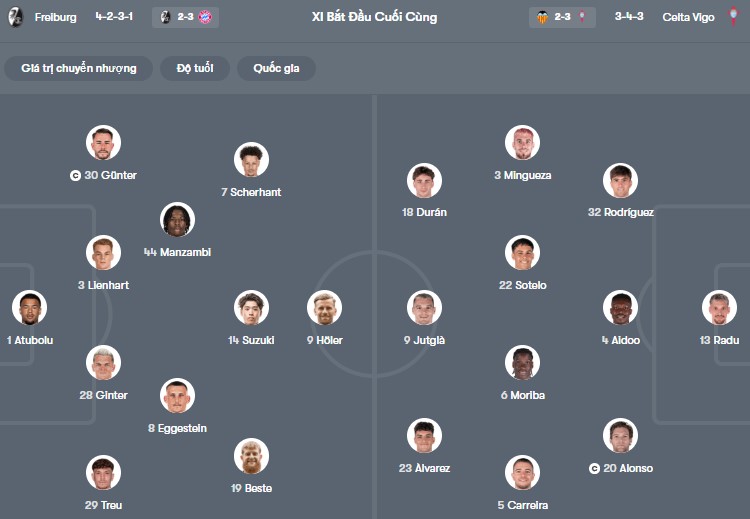Open Höler's player avatar
The image size is (750, 519).
click(324, 308)
